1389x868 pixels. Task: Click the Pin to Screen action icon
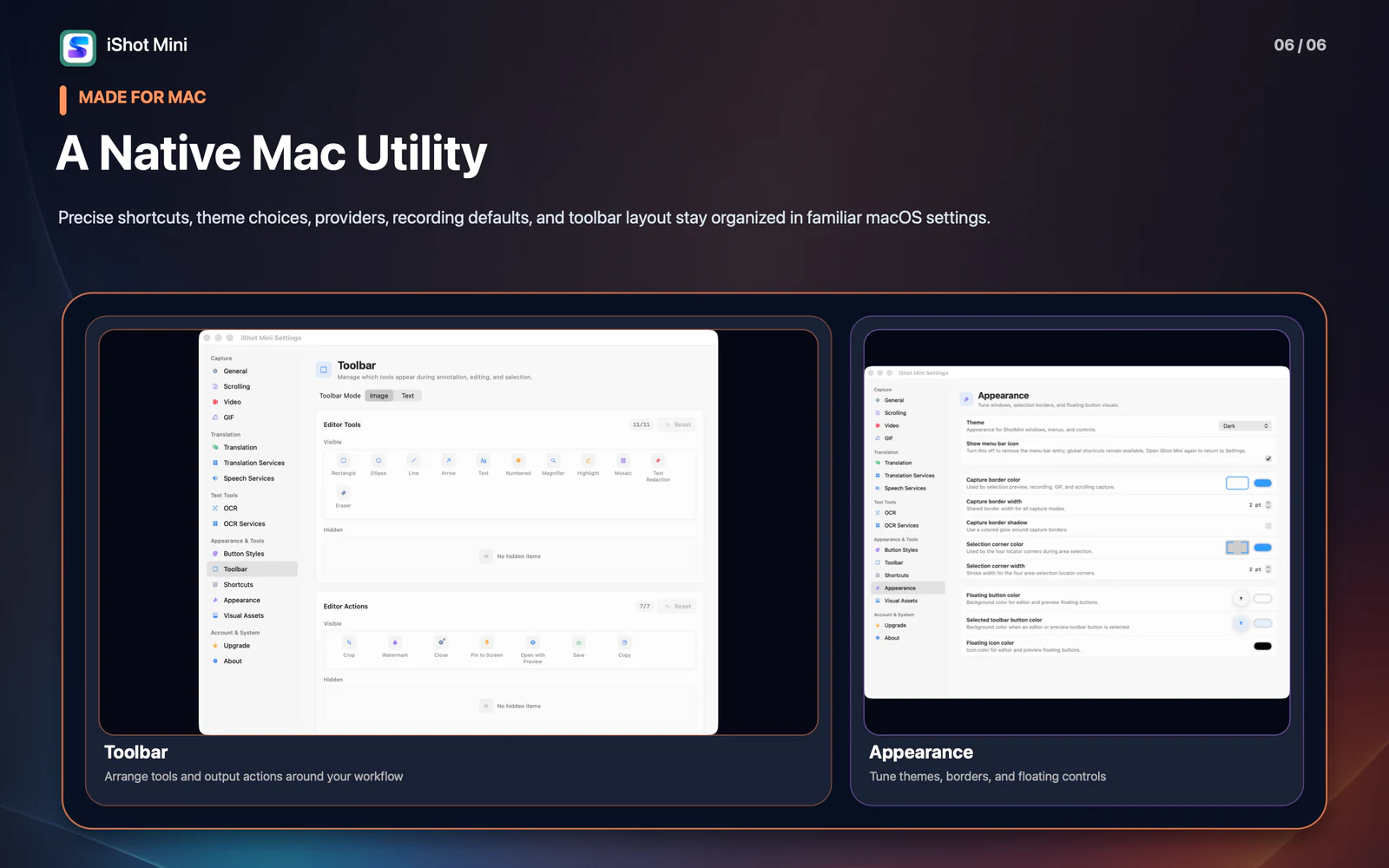pyautogui.click(x=487, y=642)
